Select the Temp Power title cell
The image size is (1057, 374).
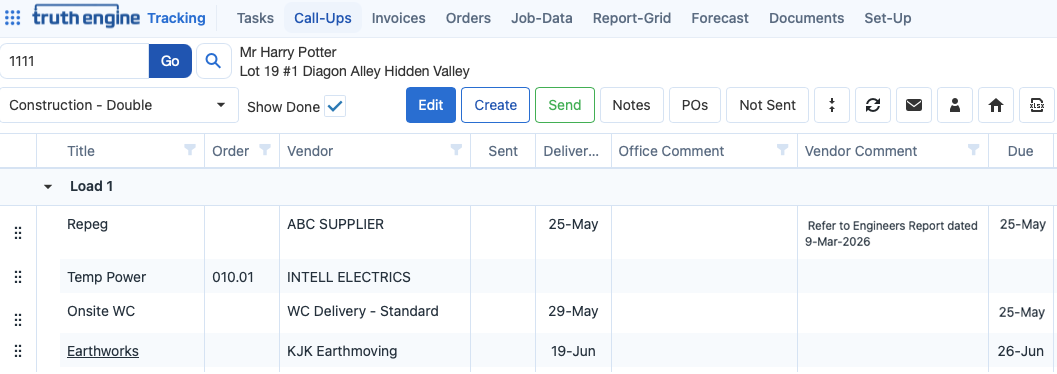click(x=131, y=277)
